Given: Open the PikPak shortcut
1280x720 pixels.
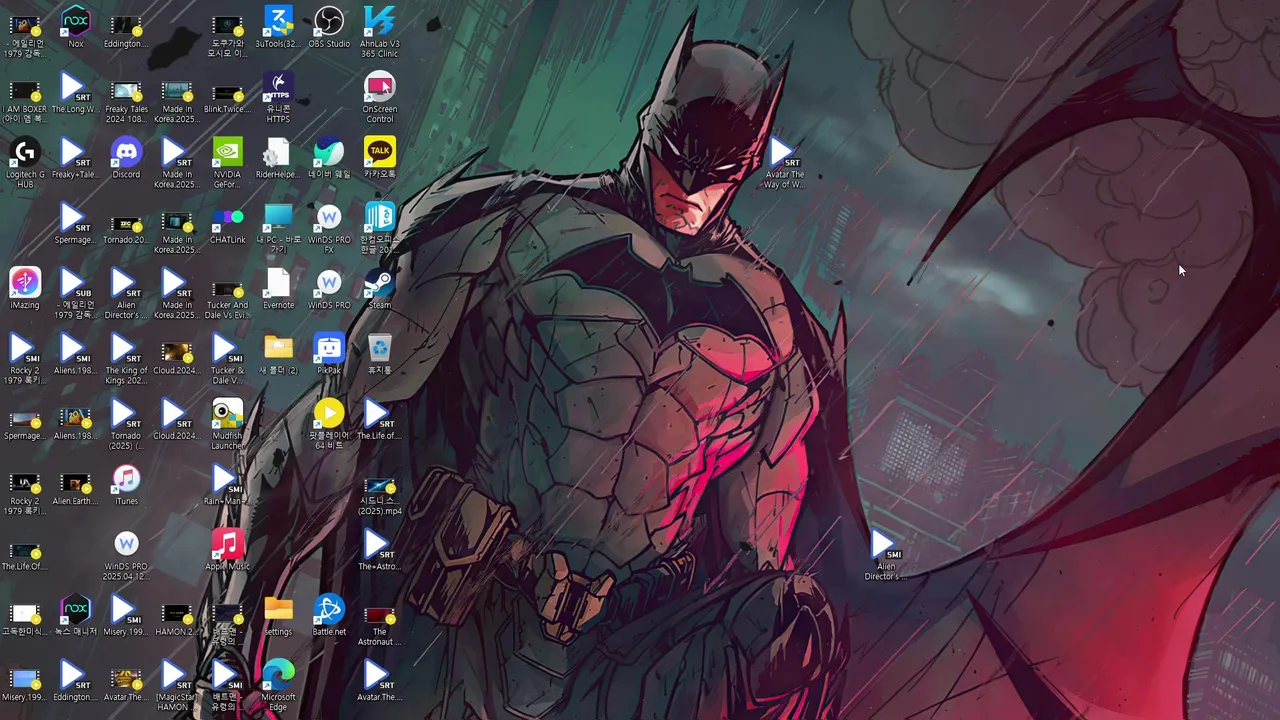Looking at the screenshot, I should 329,348.
